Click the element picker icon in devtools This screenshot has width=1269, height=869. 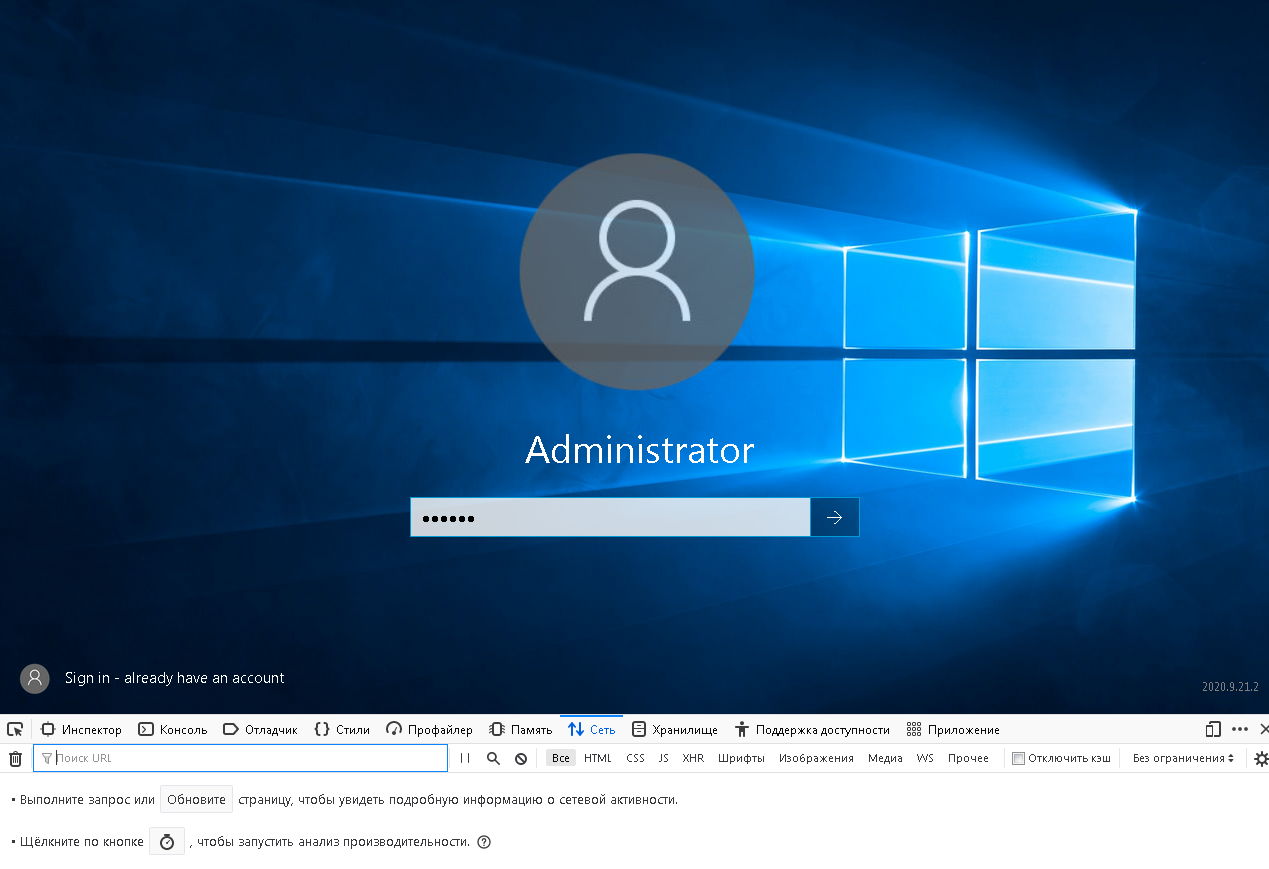coord(14,730)
